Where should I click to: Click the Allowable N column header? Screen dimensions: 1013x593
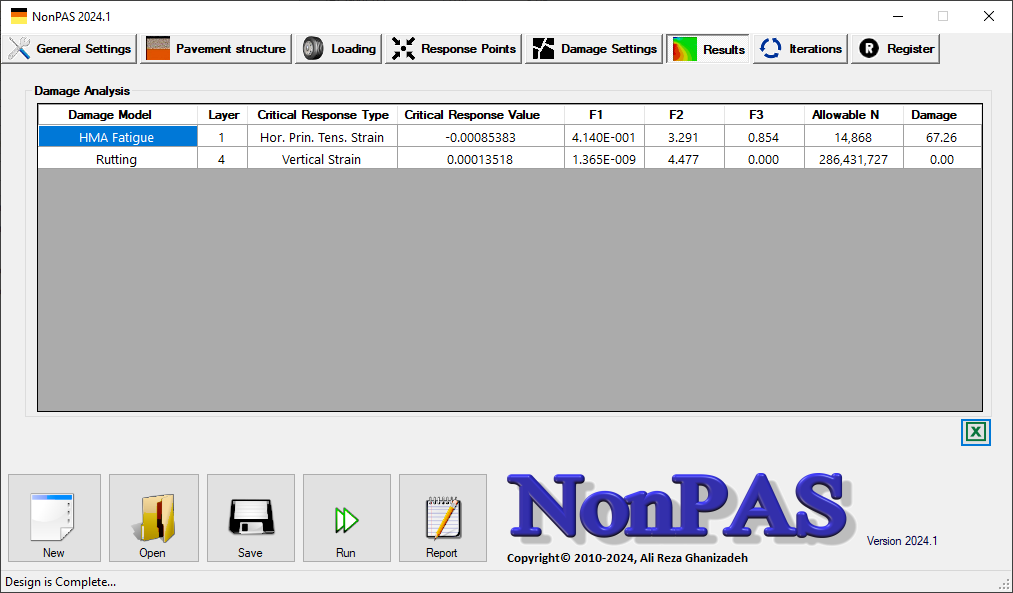coord(852,115)
